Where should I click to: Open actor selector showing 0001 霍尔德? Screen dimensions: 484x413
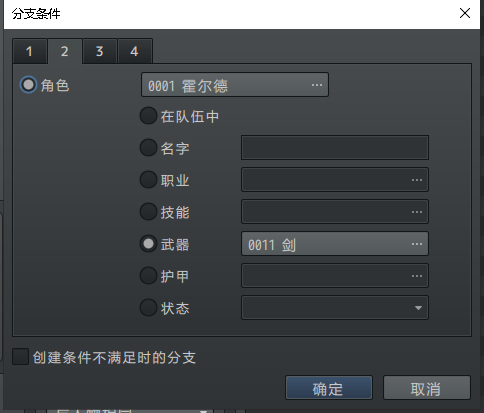235,85
